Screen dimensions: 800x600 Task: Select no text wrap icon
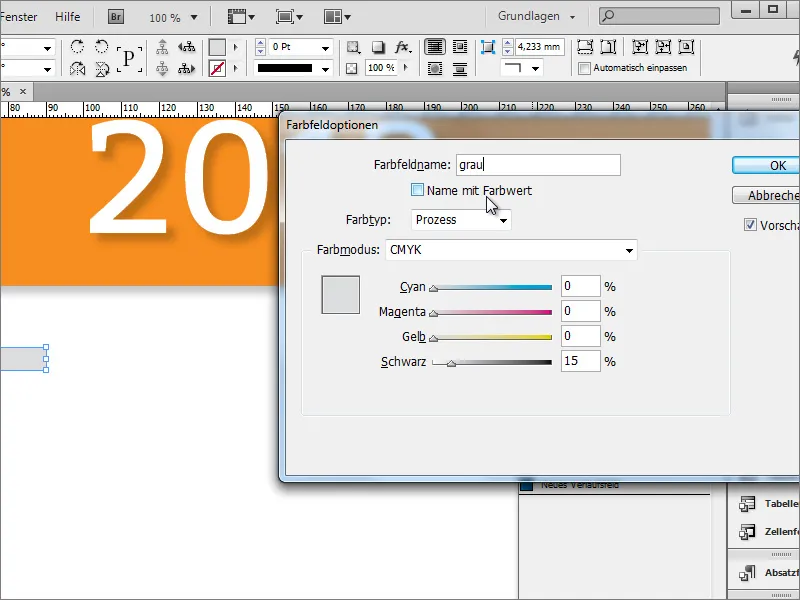[435, 47]
